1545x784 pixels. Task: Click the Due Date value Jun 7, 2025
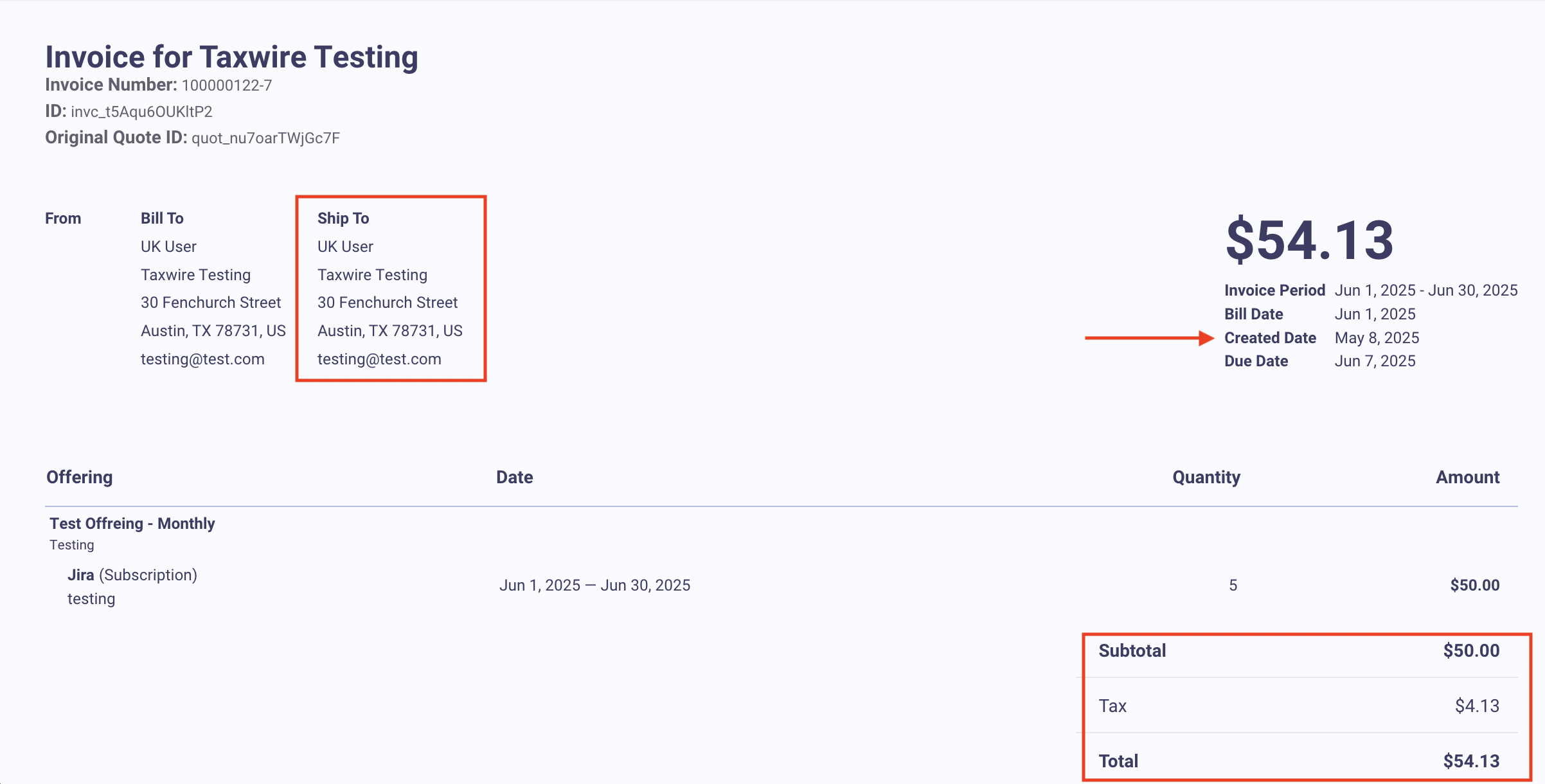click(1375, 361)
